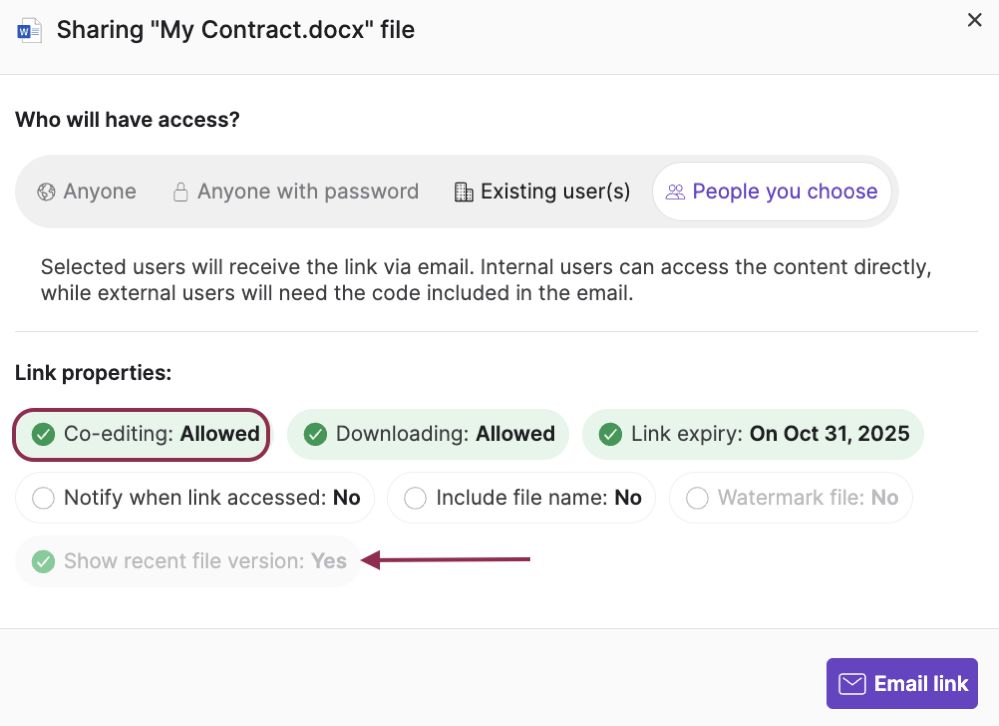Click the padlock icon before Anyone with password
999x726 pixels.
pos(180,191)
